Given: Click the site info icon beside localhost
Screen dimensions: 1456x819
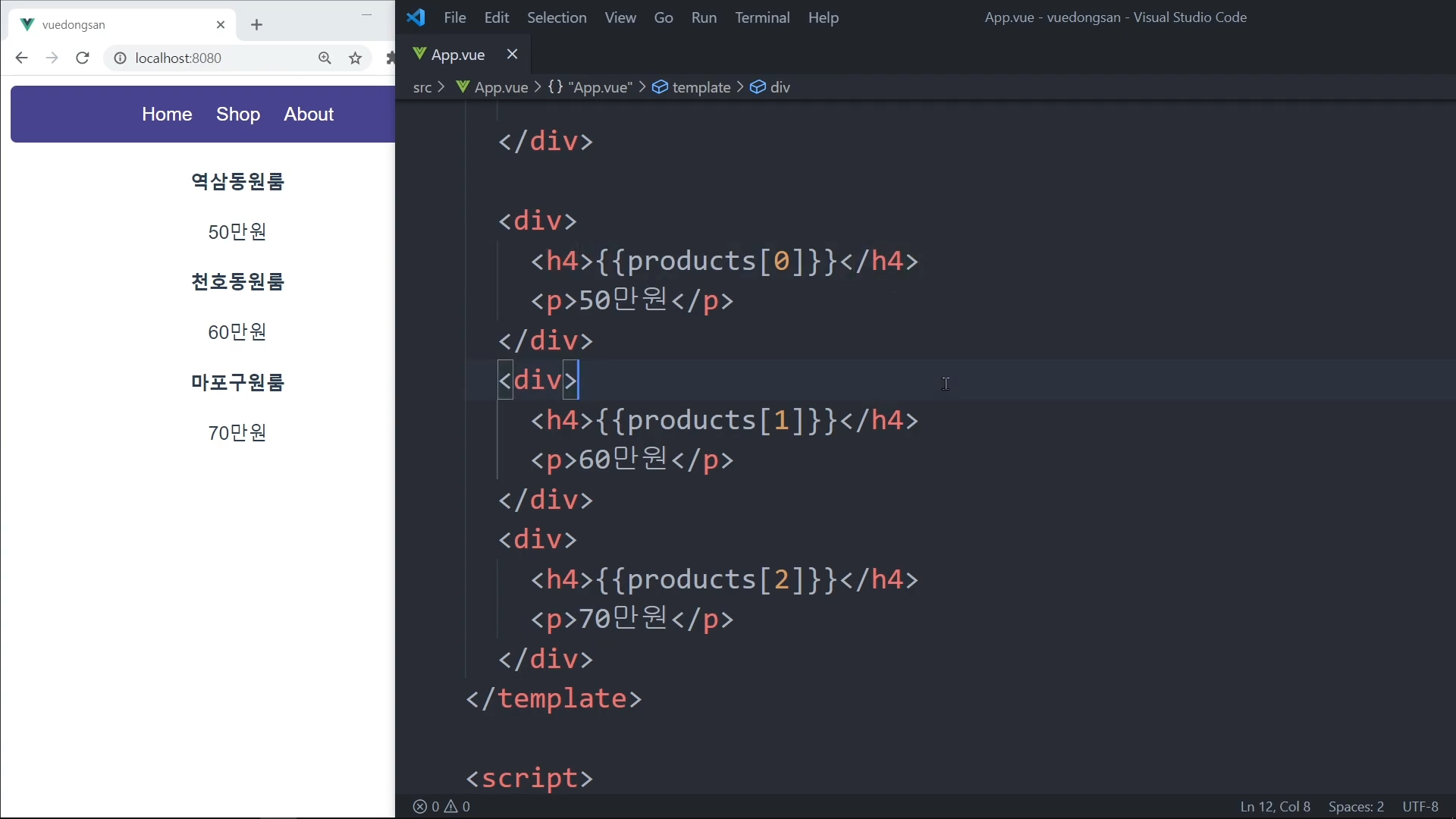Looking at the screenshot, I should click(x=120, y=58).
